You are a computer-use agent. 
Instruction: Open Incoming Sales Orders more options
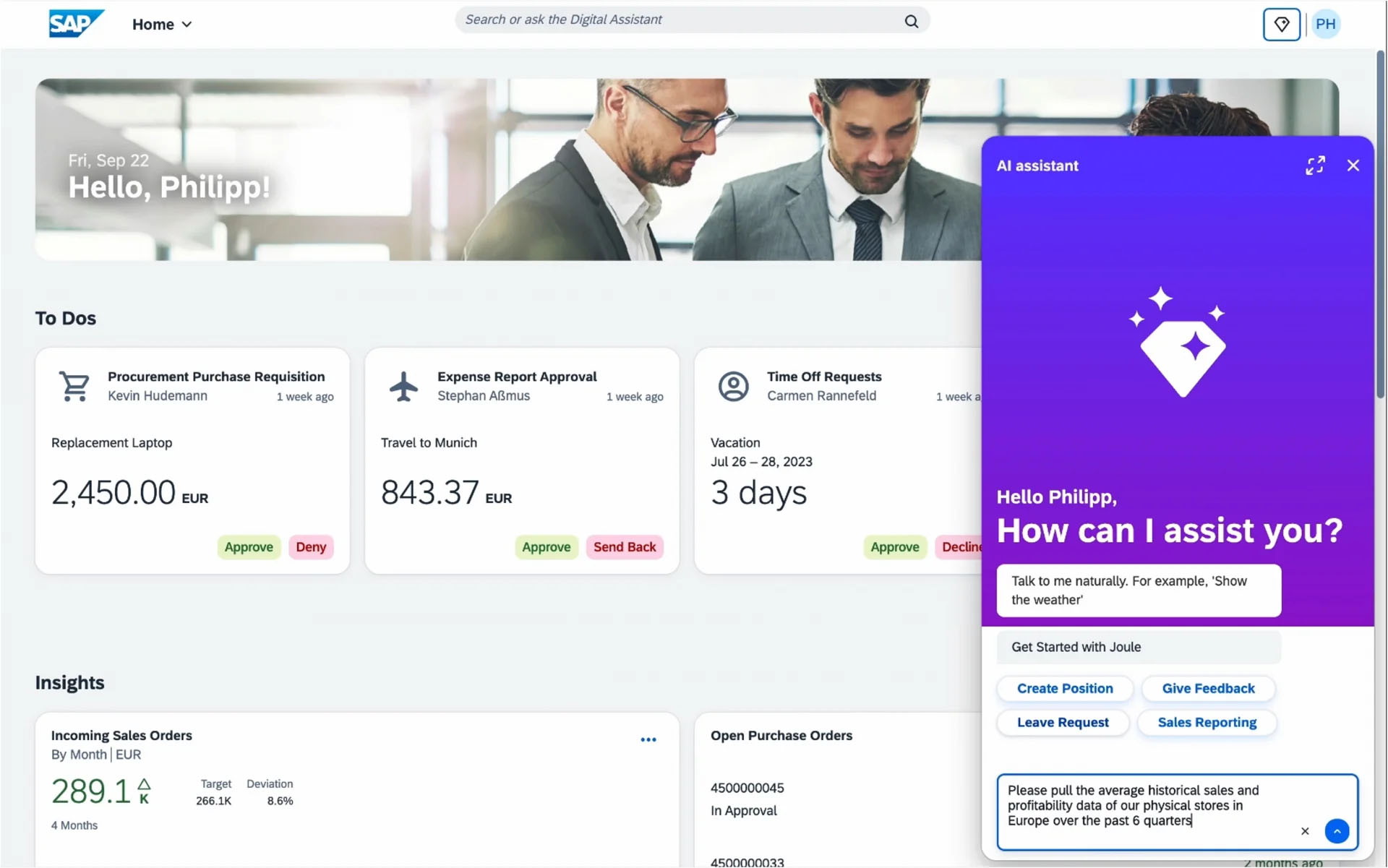tap(648, 739)
